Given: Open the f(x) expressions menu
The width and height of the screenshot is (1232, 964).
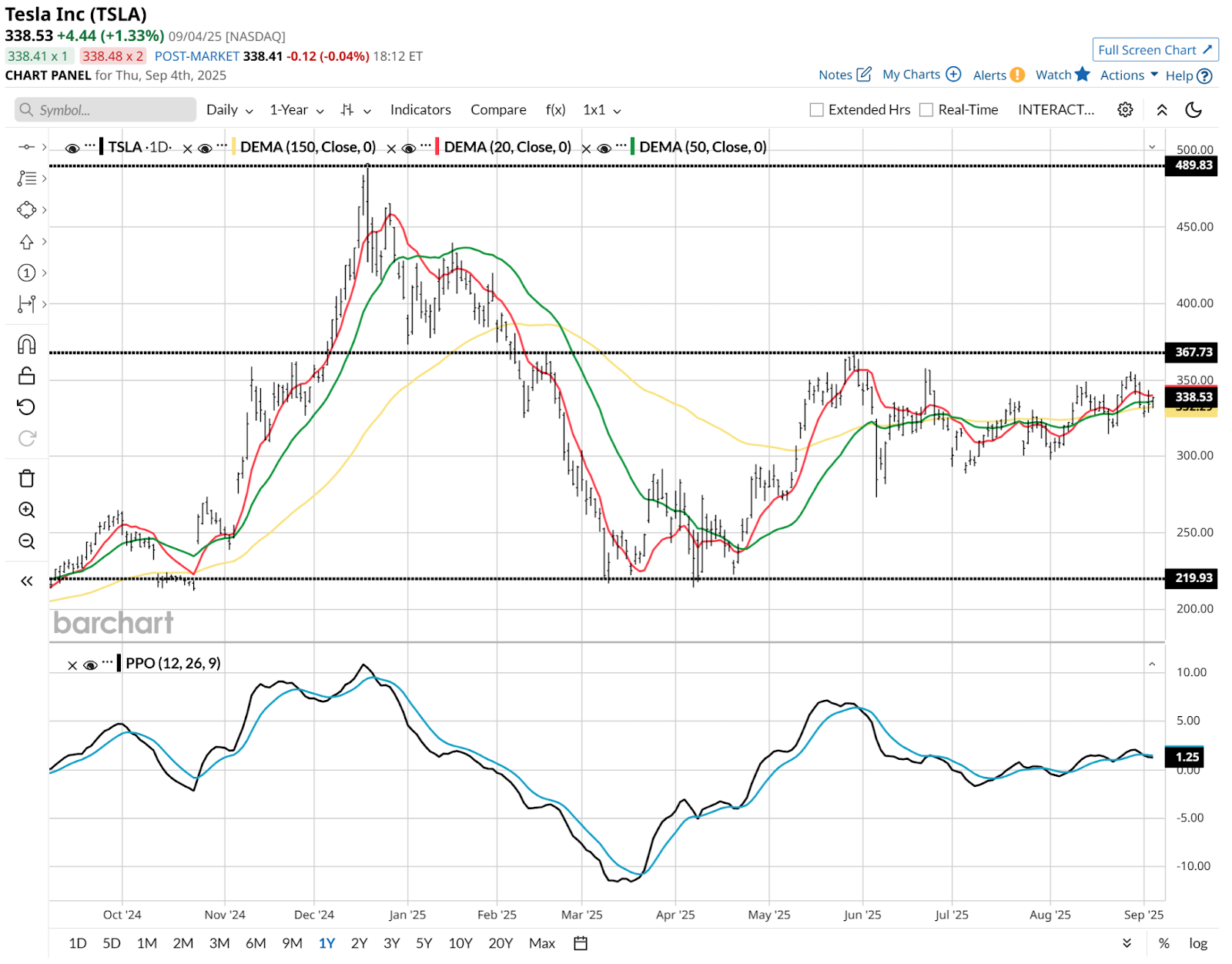Looking at the screenshot, I should tap(555, 110).
